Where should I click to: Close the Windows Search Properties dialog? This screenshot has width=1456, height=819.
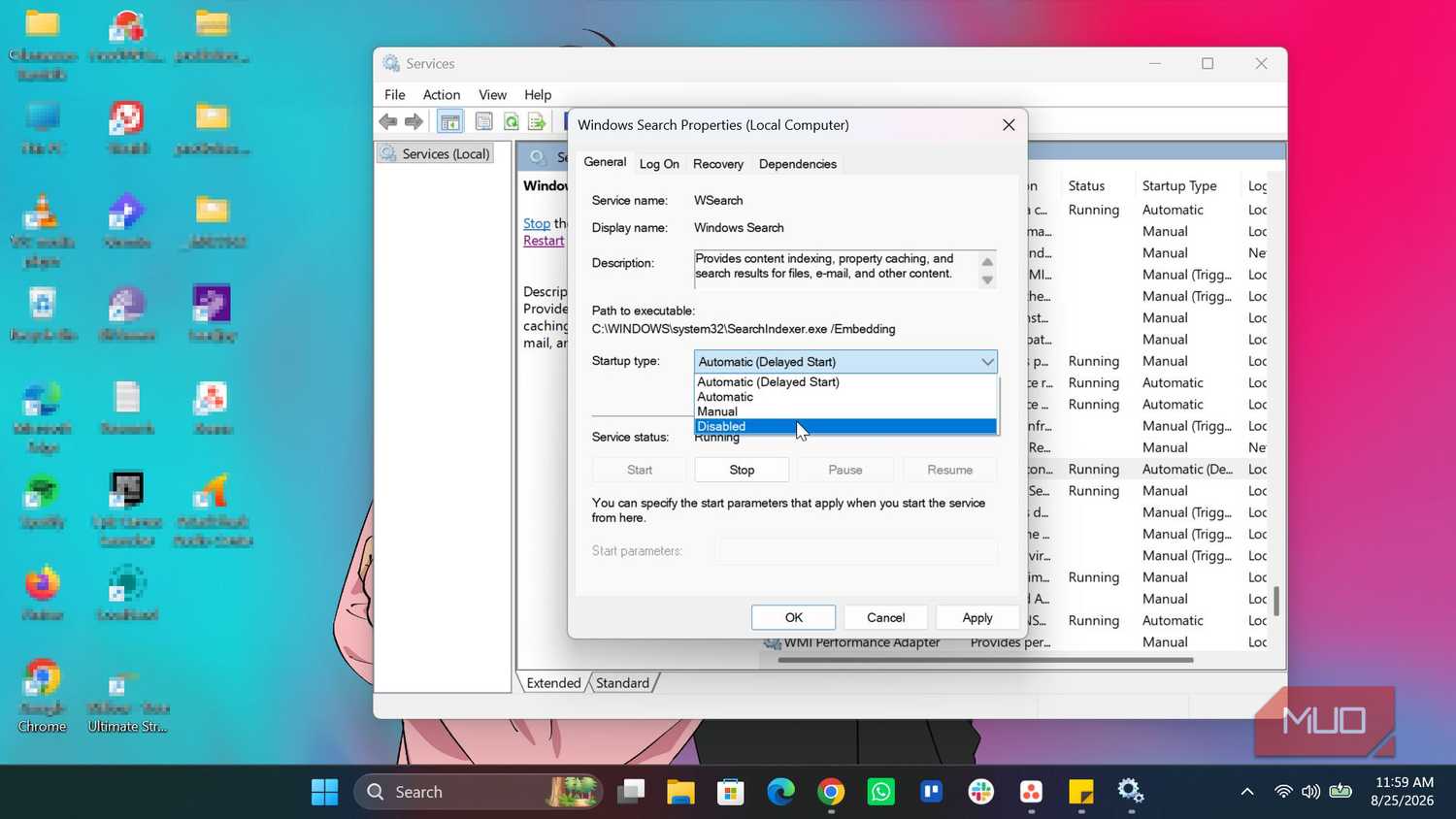click(1009, 125)
